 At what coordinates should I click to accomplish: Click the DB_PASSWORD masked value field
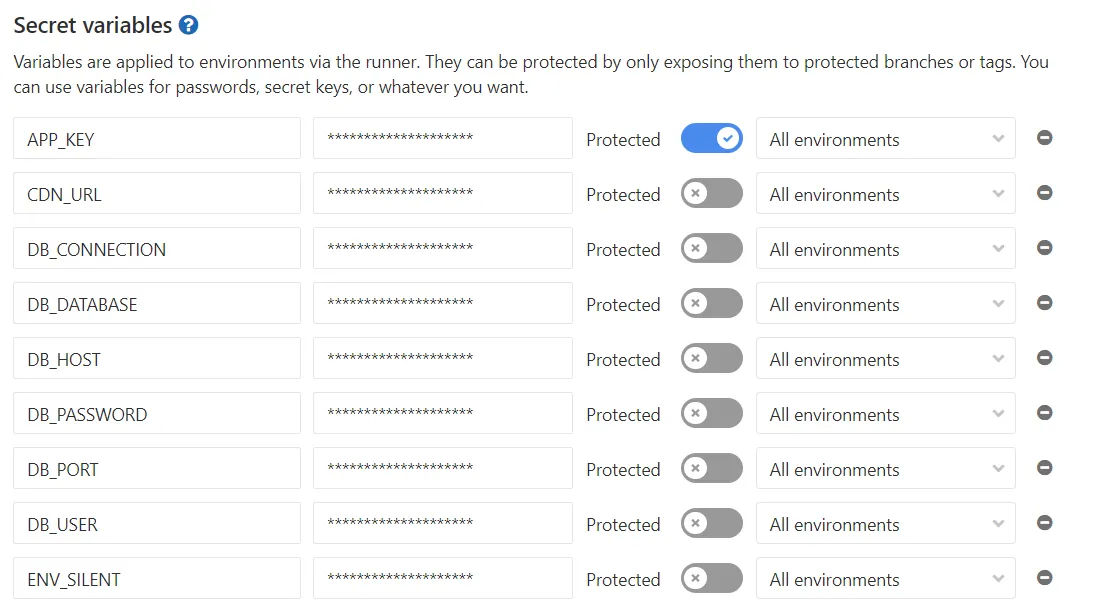click(442, 414)
